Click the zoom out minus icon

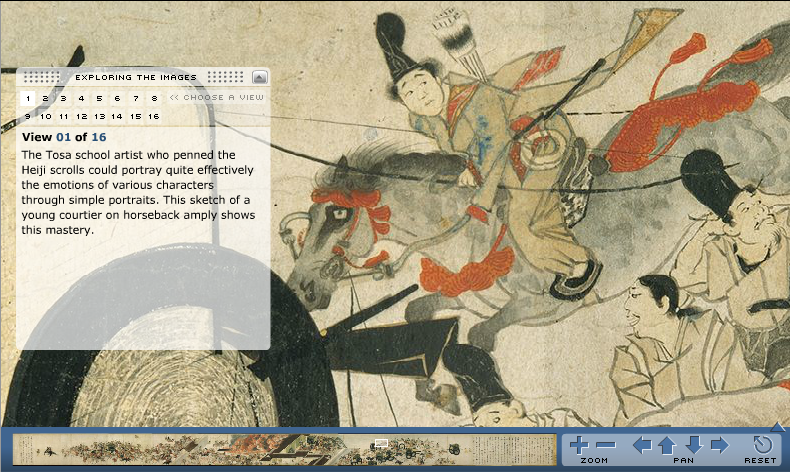tap(606, 445)
